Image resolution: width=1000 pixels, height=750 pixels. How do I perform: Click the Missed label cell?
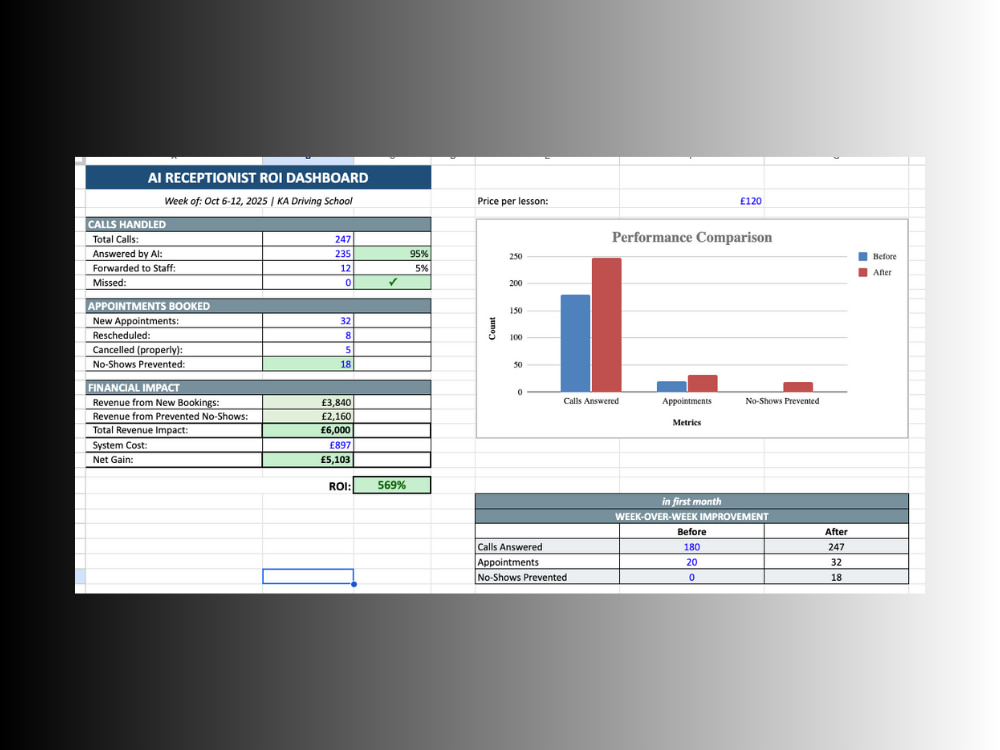point(174,283)
